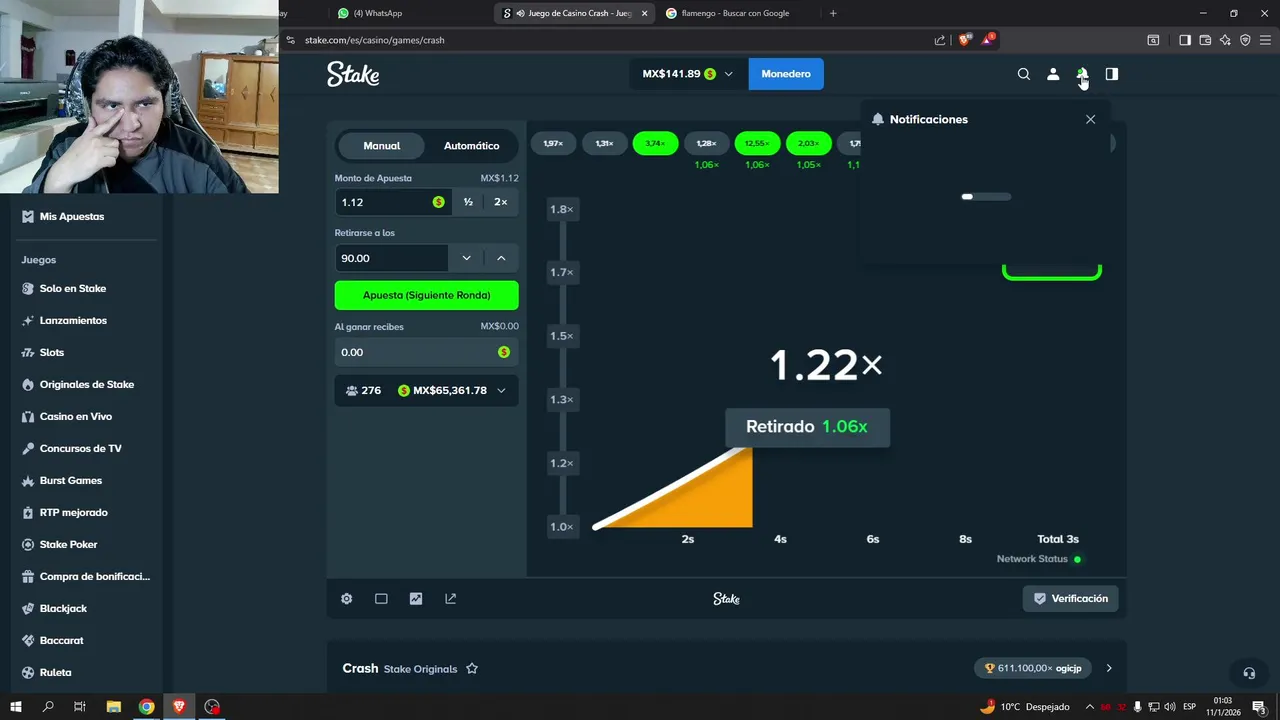1280x720 pixels.
Task: Open game settings gear icon
Action: [x=347, y=599]
